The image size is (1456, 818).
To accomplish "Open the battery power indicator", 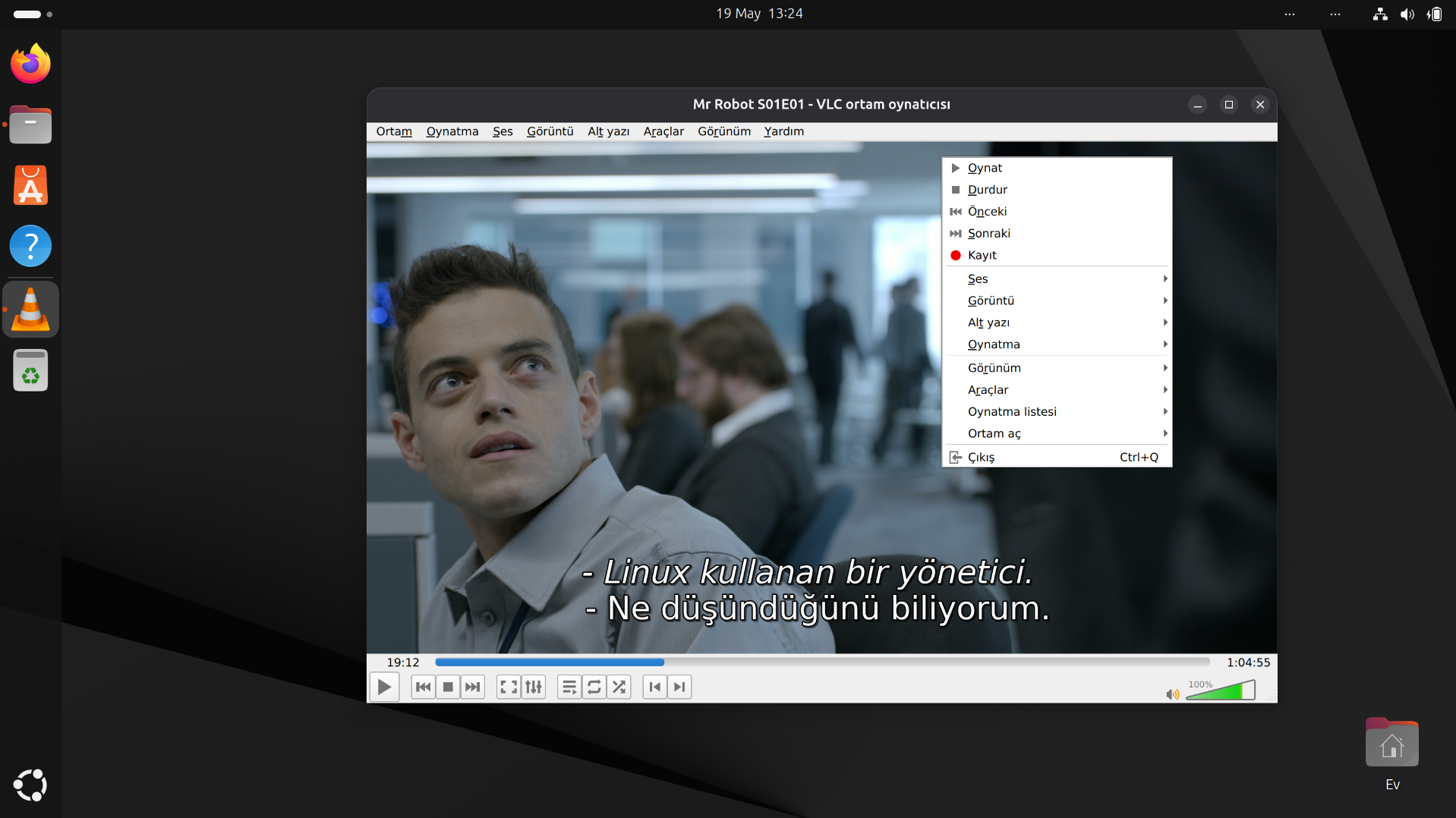I will (x=1434, y=14).
